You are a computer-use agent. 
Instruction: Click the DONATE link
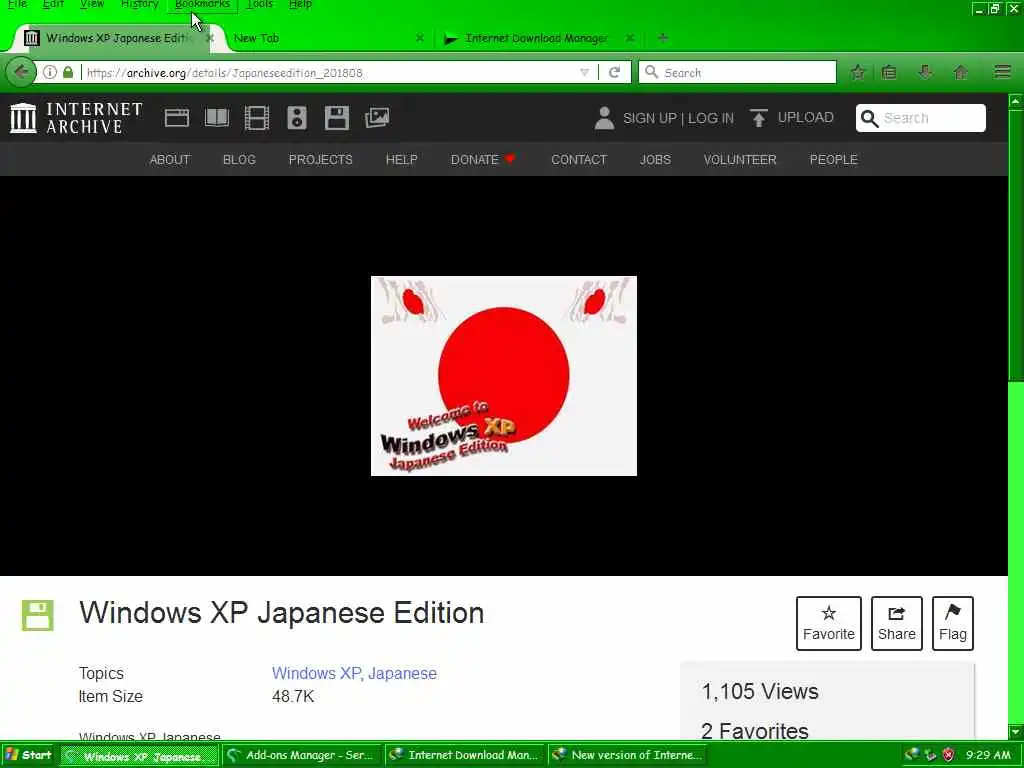tap(483, 159)
